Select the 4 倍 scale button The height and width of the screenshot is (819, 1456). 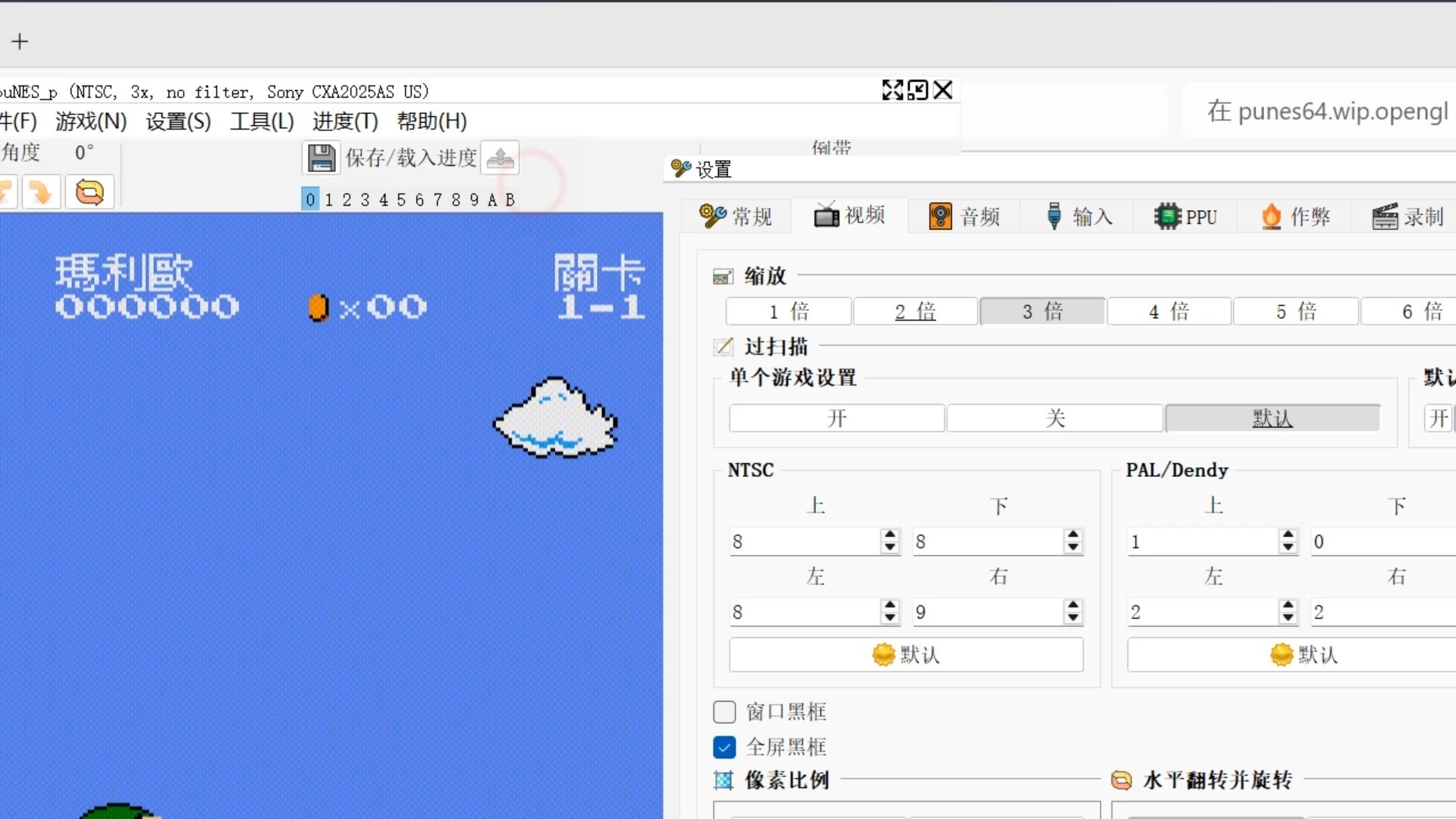click(x=1169, y=311)
